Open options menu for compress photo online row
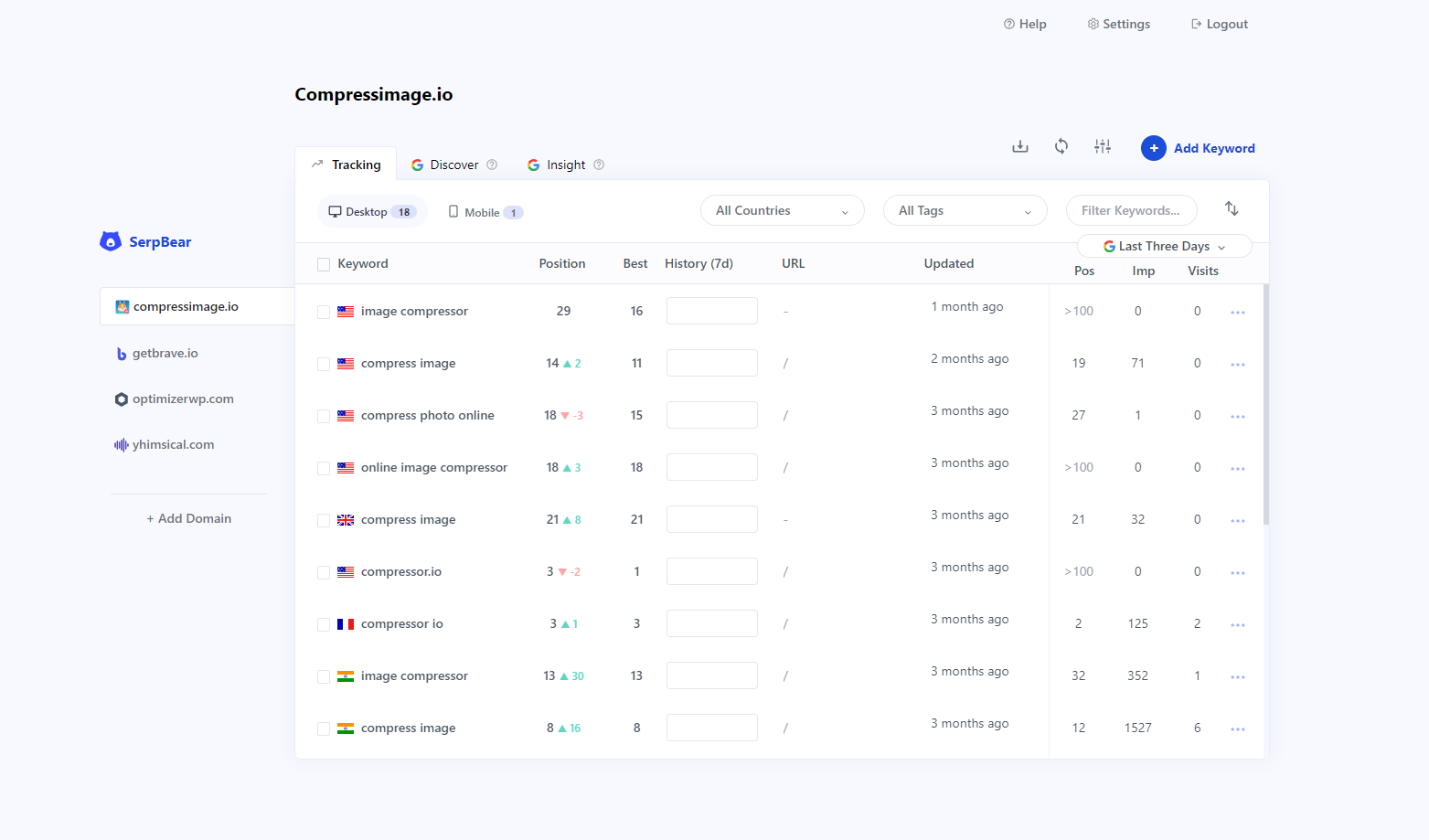Screen dimensions: 1429x840 point(1238,417)
